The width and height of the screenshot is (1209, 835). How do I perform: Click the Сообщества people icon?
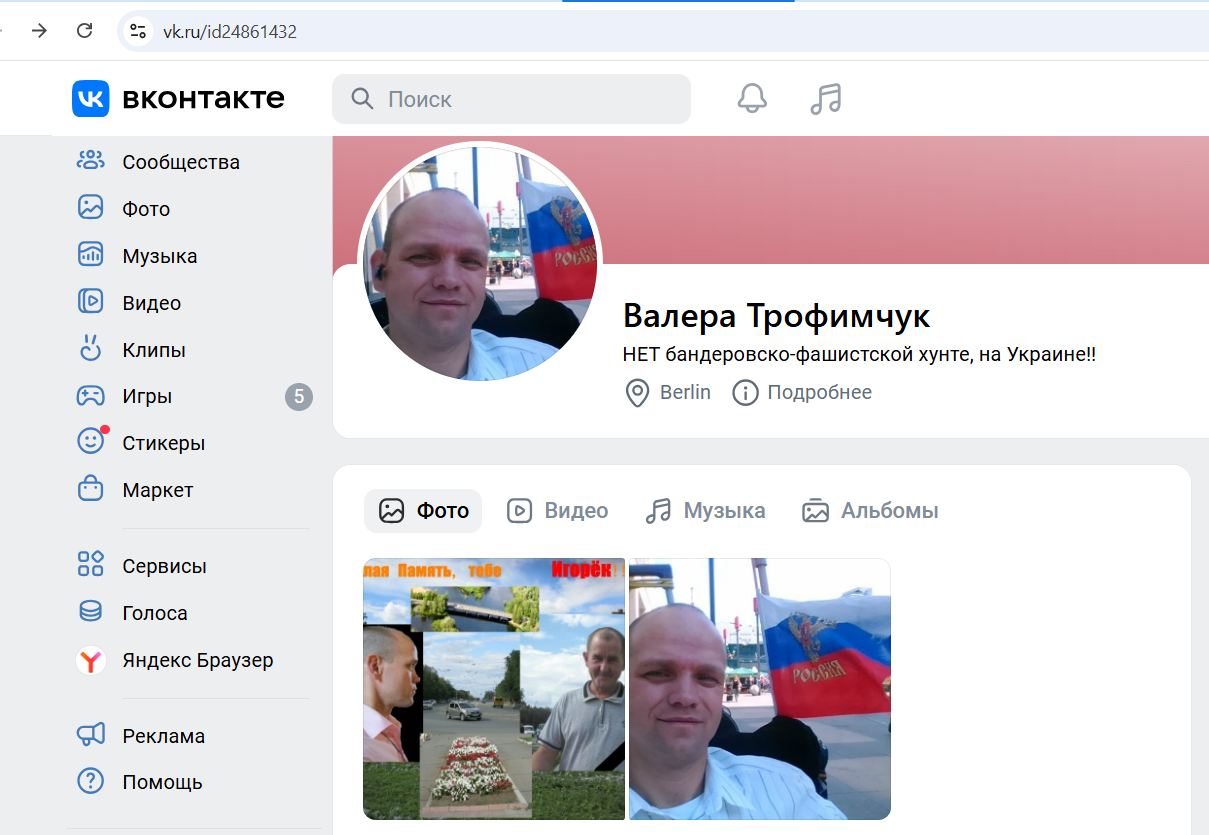tap(91, 161)
